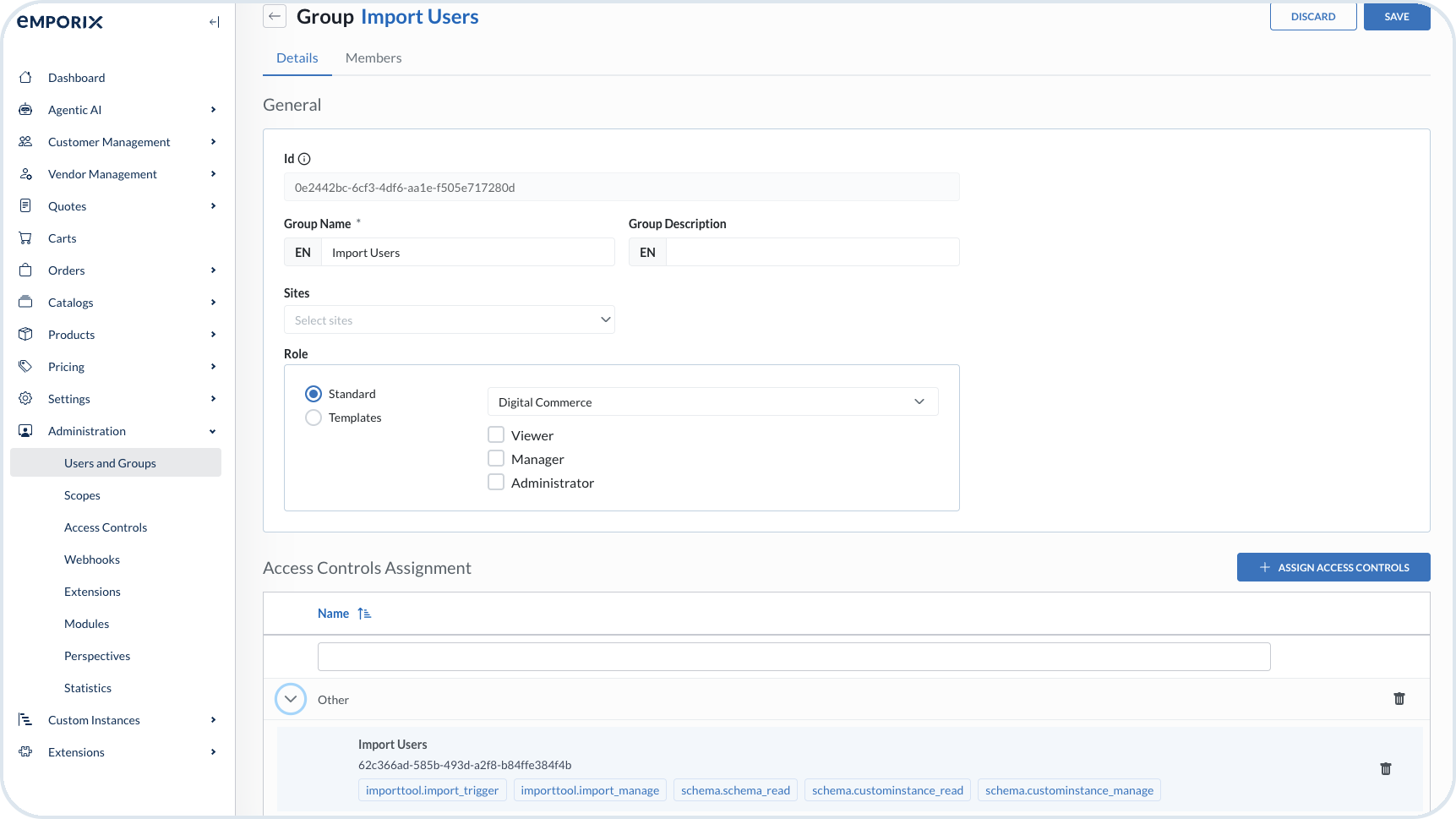Switch to the Members tab

[374, 57]
